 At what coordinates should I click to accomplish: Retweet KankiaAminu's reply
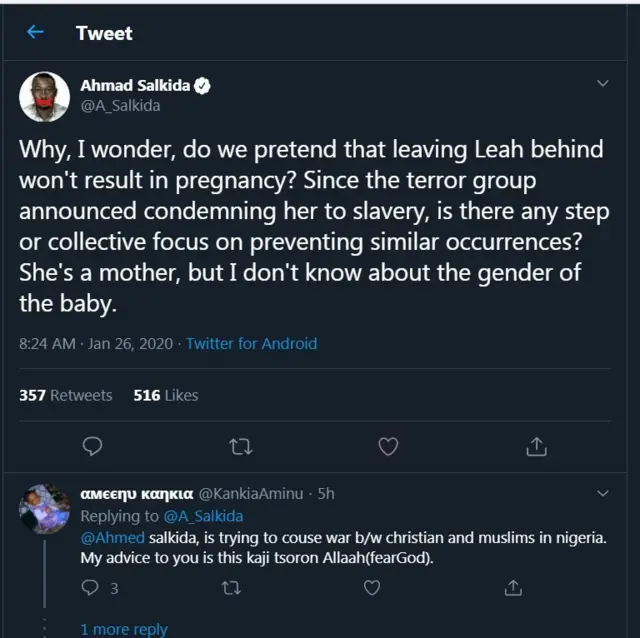click(231, 589)
